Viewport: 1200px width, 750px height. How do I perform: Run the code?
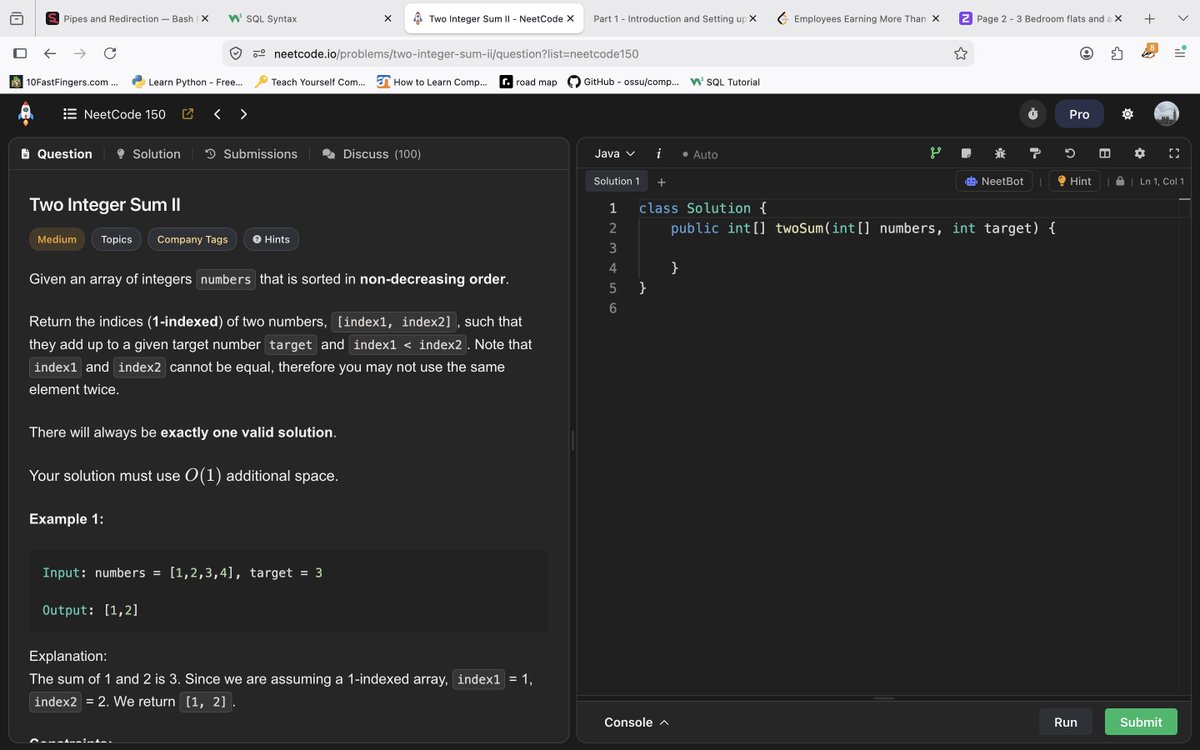[x=1066, y=722]
